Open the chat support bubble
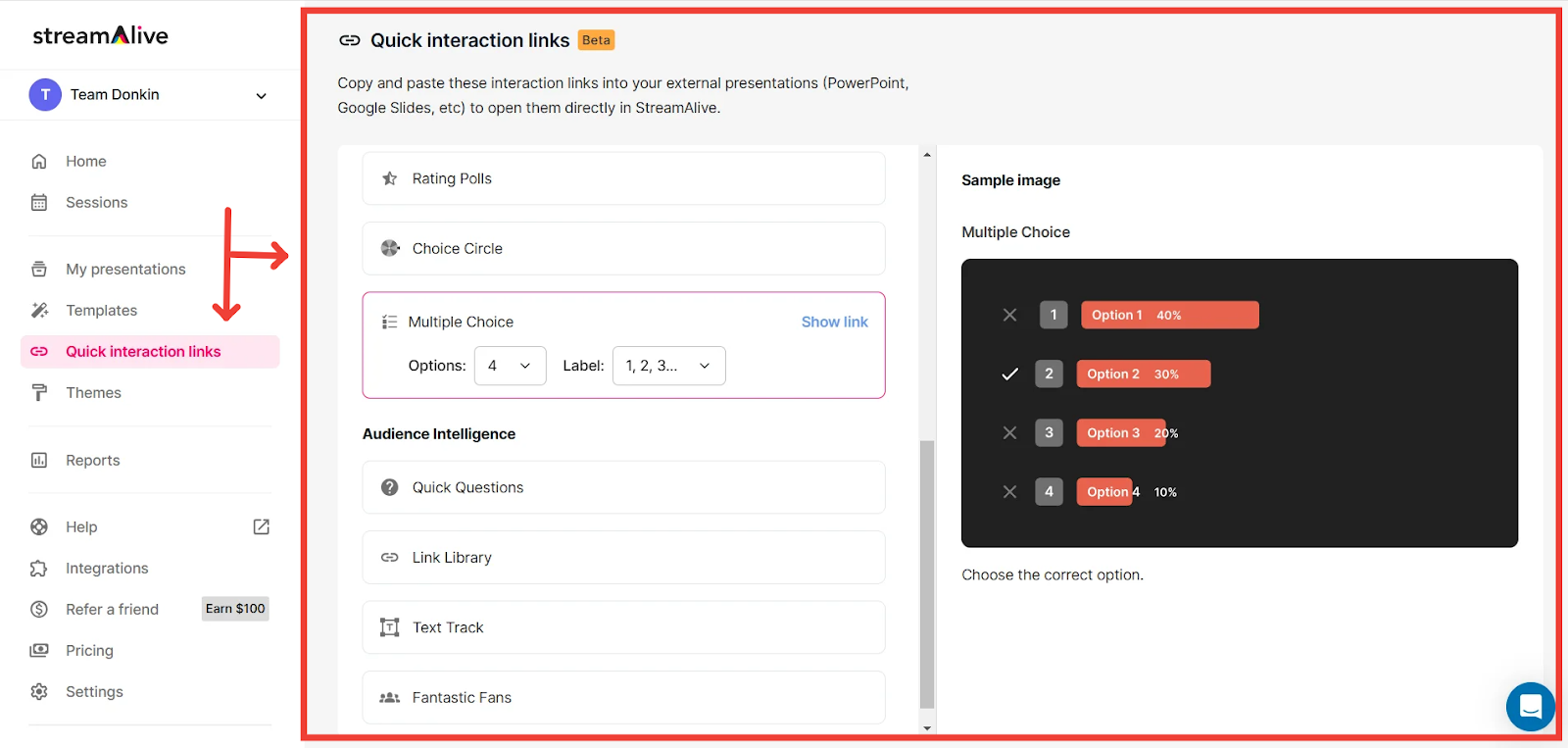 1531,706
